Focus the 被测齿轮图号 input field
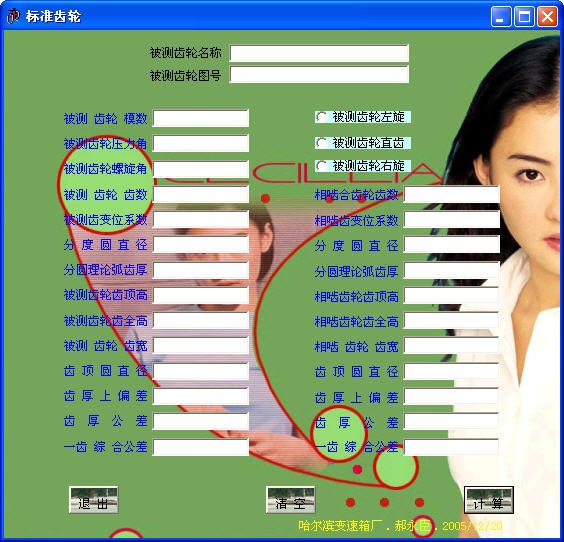564x542 pixels. click(x=319, y=74)
